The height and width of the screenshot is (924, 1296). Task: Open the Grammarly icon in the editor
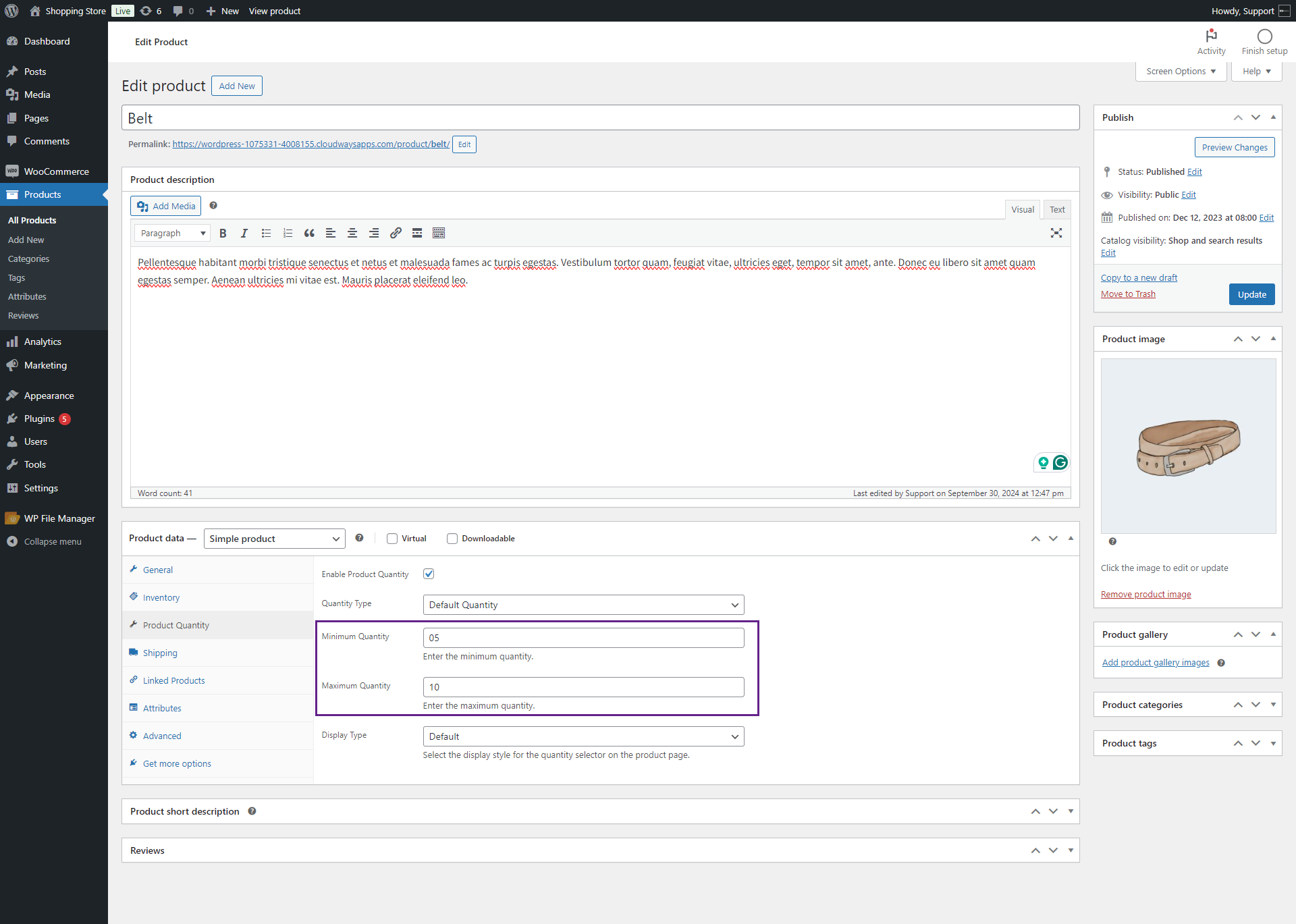click(1060, 462)
